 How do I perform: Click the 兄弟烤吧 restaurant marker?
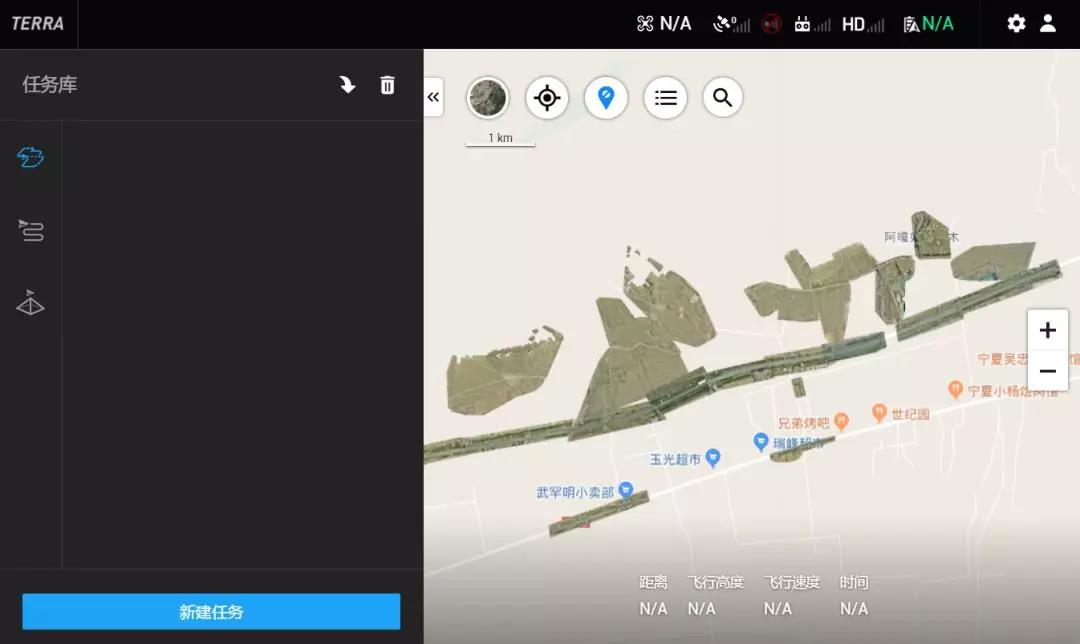coord(841,421)
